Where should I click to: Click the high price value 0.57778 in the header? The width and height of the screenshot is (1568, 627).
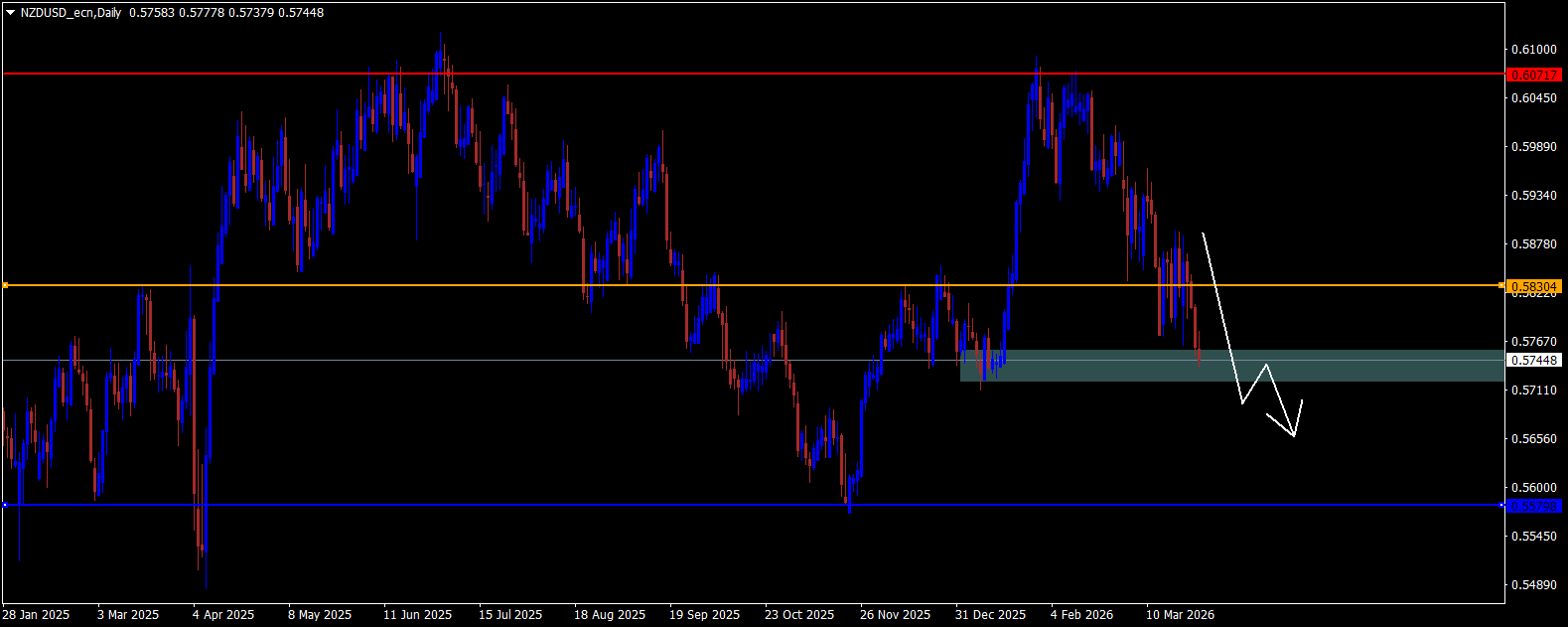point(201,13)
